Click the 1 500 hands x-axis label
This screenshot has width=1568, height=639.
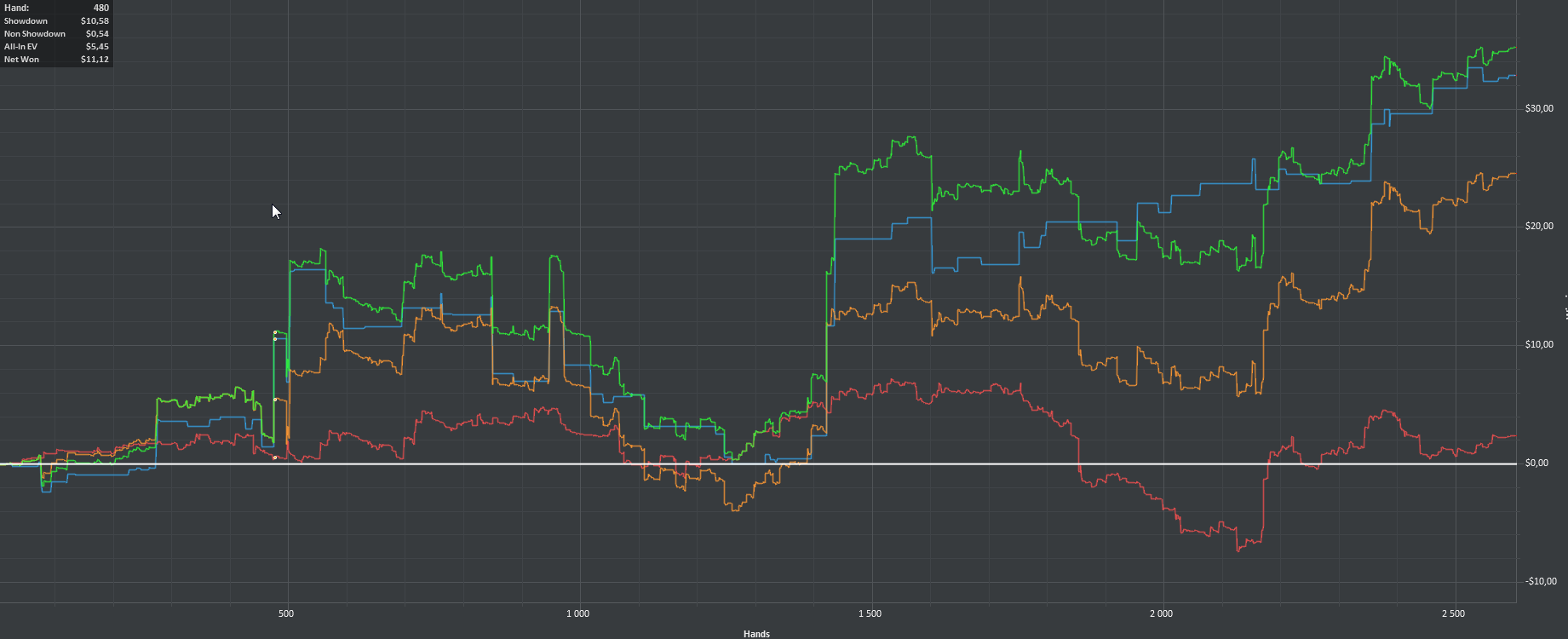coord(870,613)
